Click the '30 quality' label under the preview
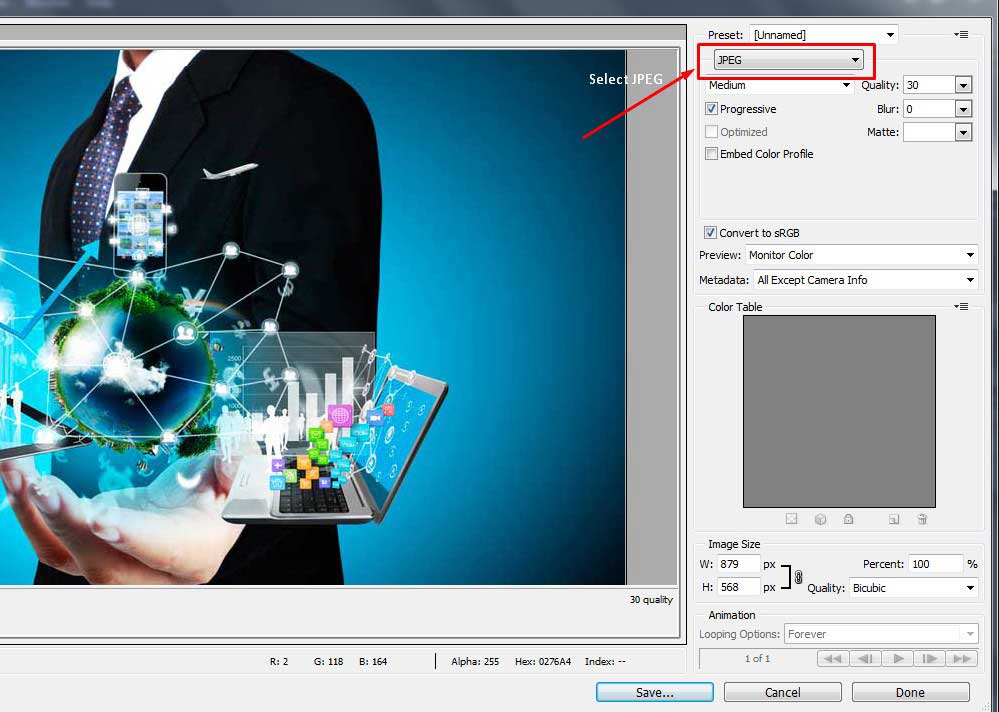The image size is (999, 712). pos(650,599)
